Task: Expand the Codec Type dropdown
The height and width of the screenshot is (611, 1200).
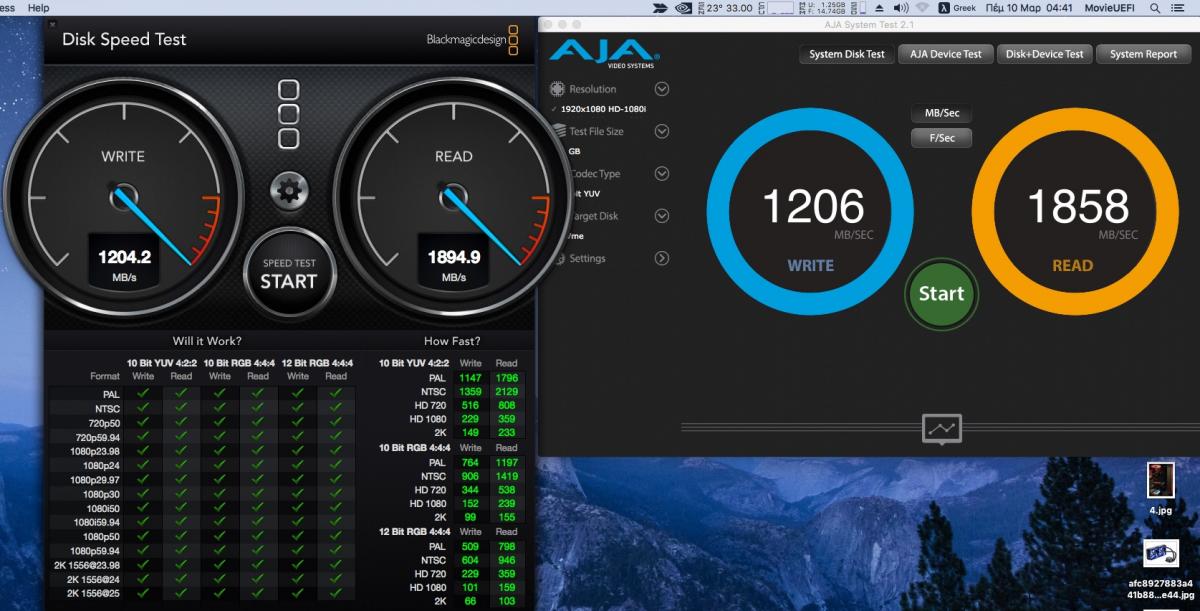Action: click(x=662, y=173)
